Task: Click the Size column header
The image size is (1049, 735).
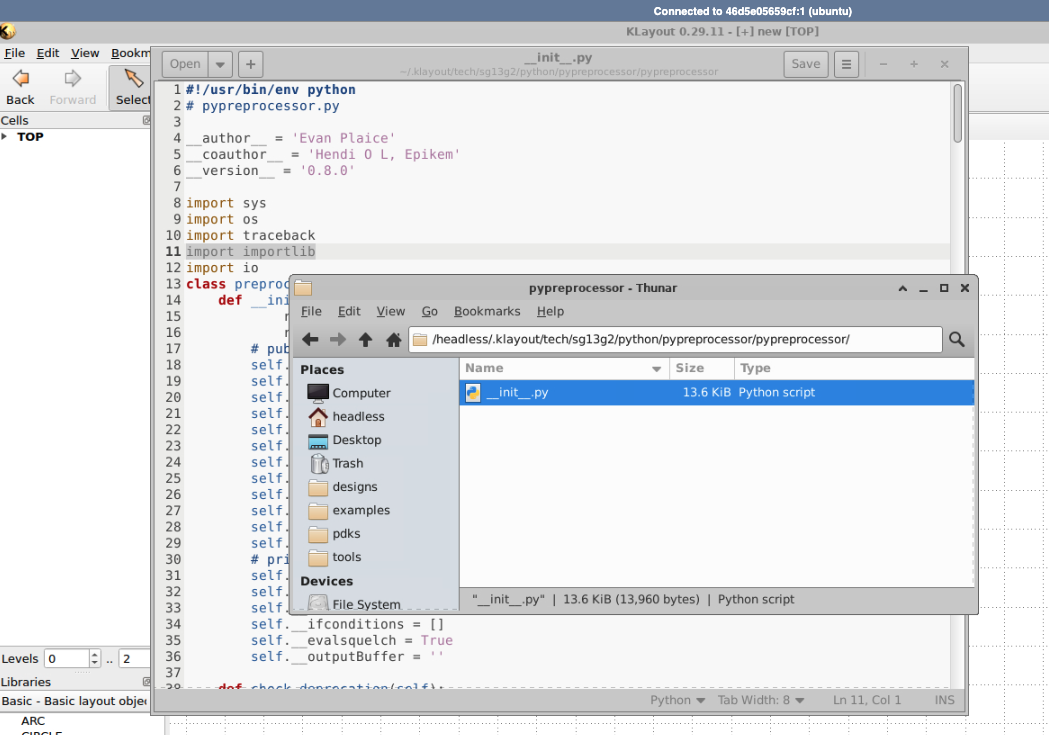Action: (x=702, y=368)
